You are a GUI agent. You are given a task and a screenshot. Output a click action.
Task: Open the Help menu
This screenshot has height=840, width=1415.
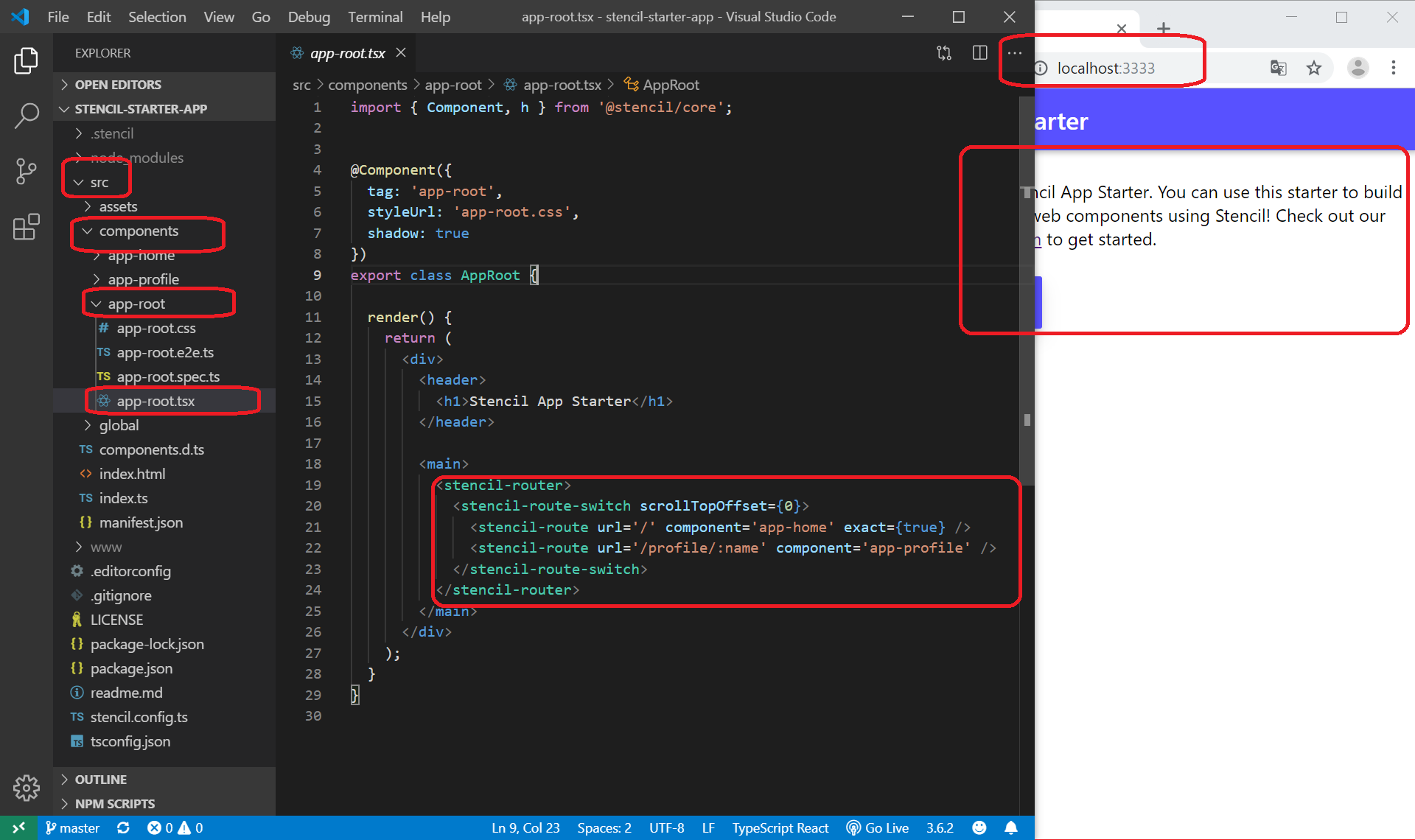click(x=435, y=17)
